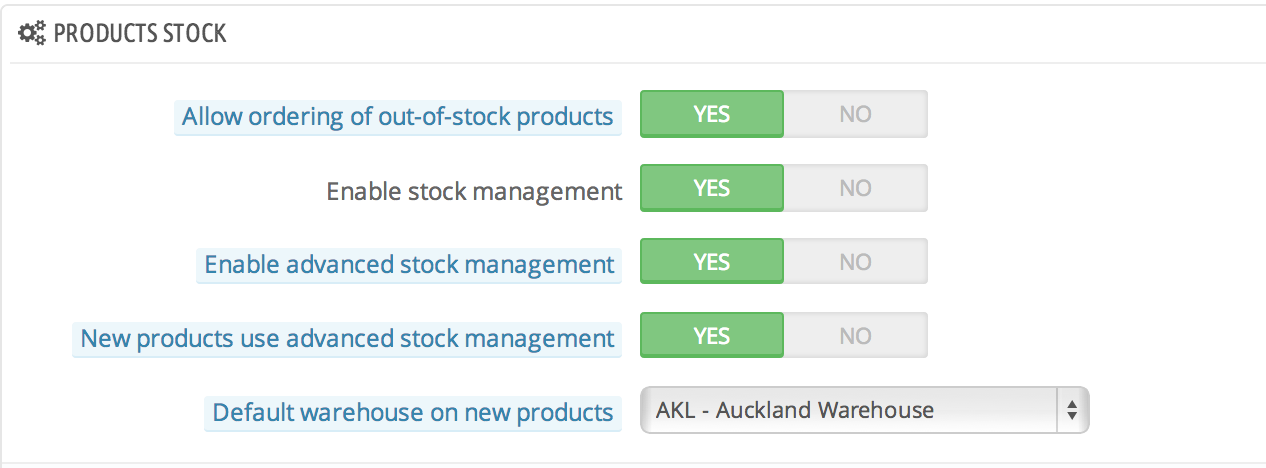Click the AKL - Auckland Warehouse selected value

[x=795, y=410]
